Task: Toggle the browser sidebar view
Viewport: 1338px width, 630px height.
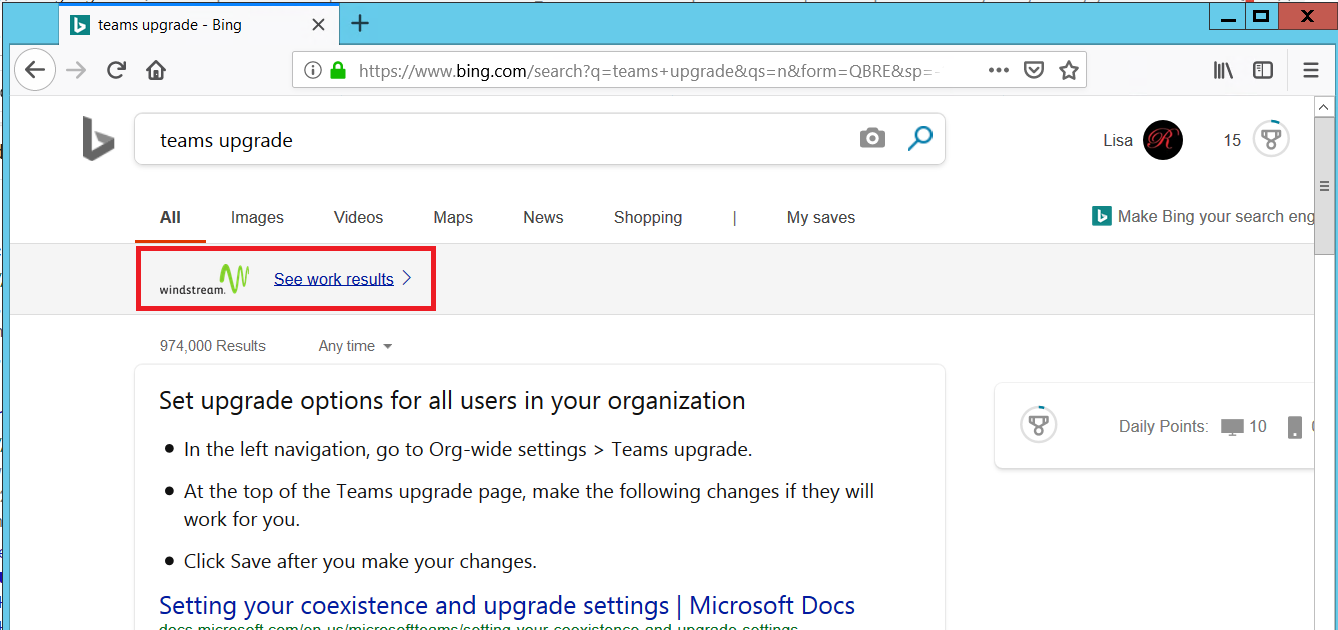Action: (1263, 70)
